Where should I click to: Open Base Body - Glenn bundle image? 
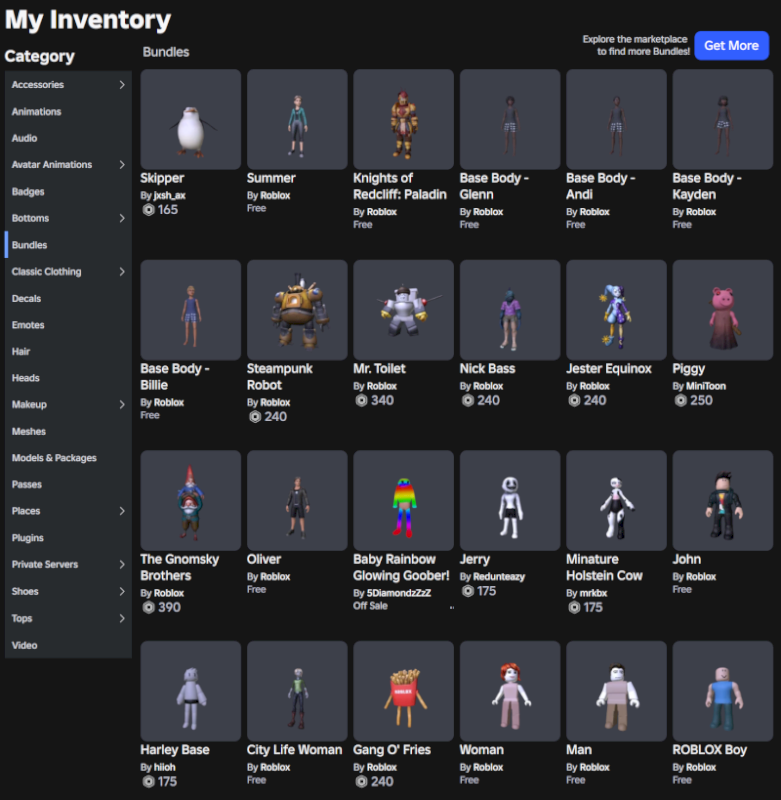(510, 119)
